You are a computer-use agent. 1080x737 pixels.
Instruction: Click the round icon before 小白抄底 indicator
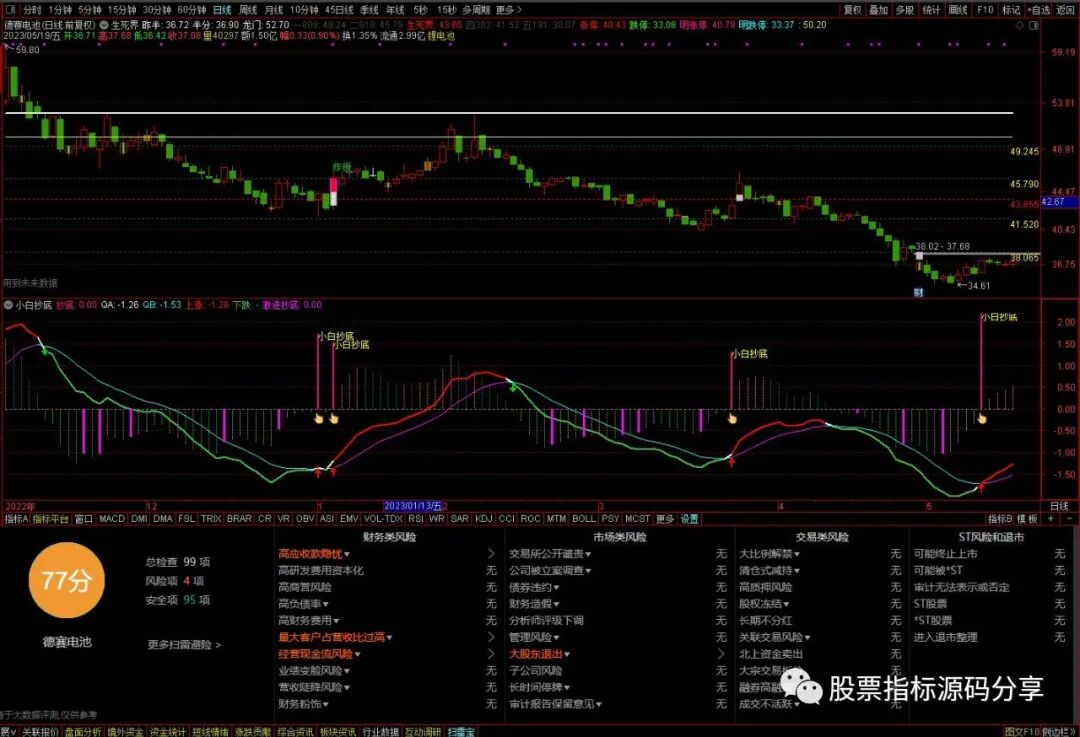(x=9, y=304)
